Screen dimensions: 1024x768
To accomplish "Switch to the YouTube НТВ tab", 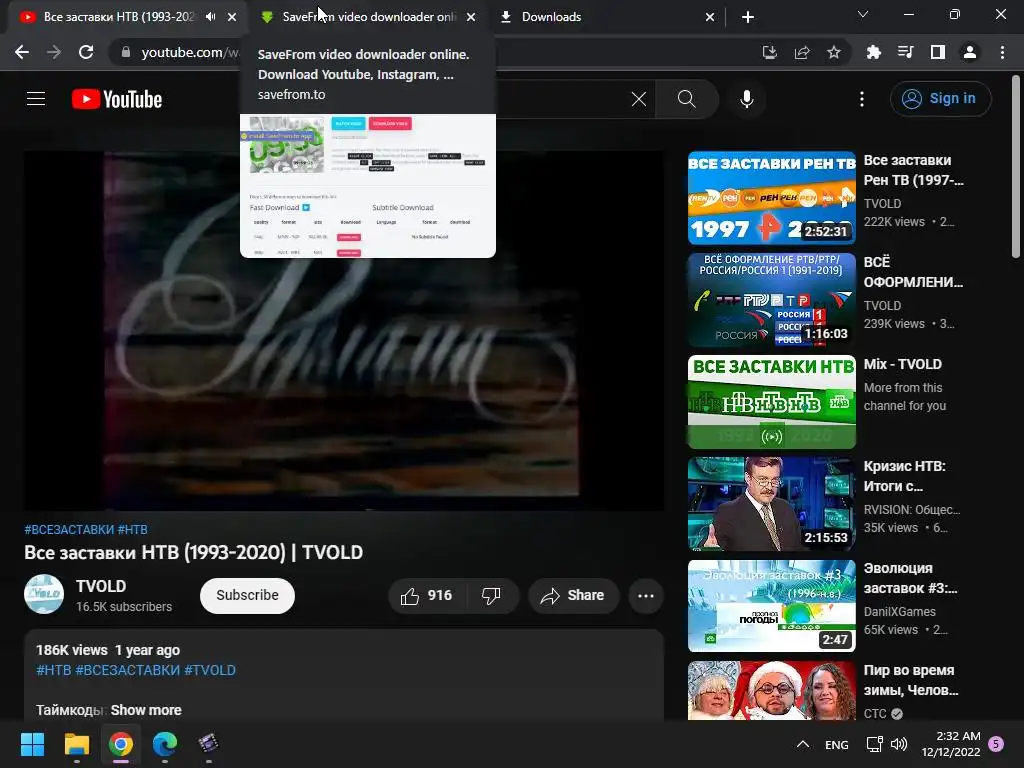I will pyautogui.click(x=119, y=17).
